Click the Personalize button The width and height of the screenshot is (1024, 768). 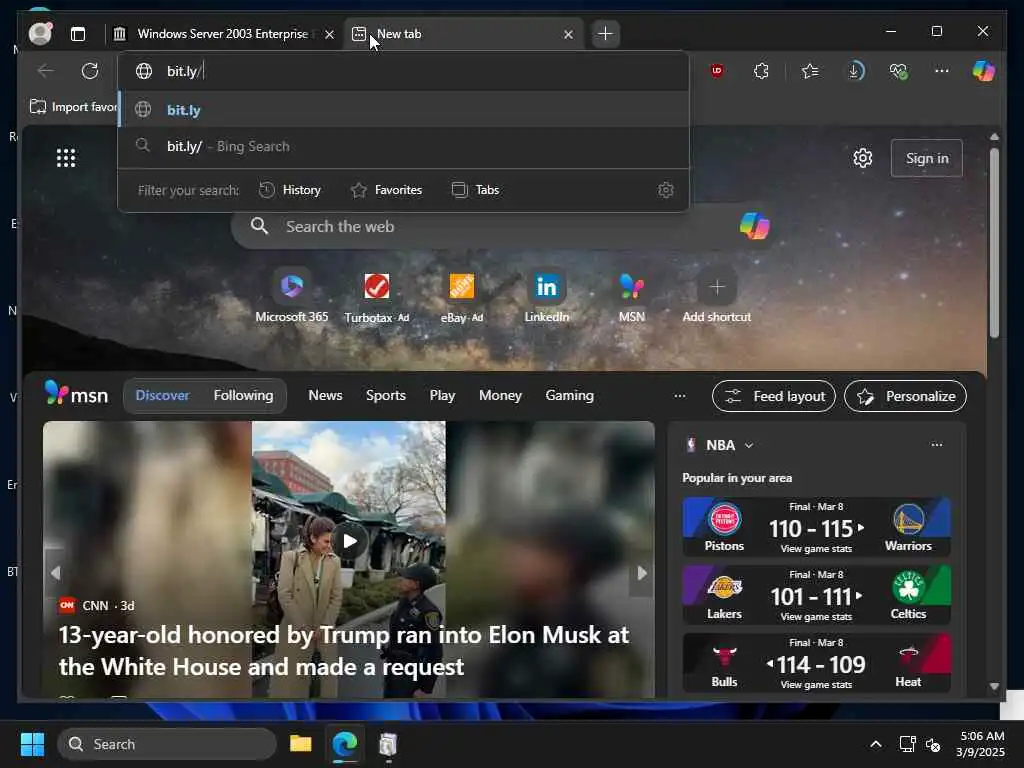click(x=905, y=396)
